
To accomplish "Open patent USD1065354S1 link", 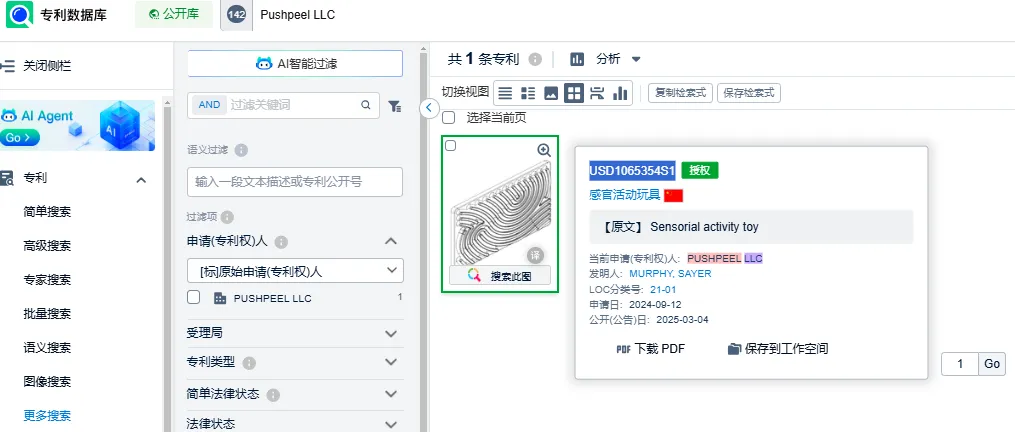I will tap(632, 171).
